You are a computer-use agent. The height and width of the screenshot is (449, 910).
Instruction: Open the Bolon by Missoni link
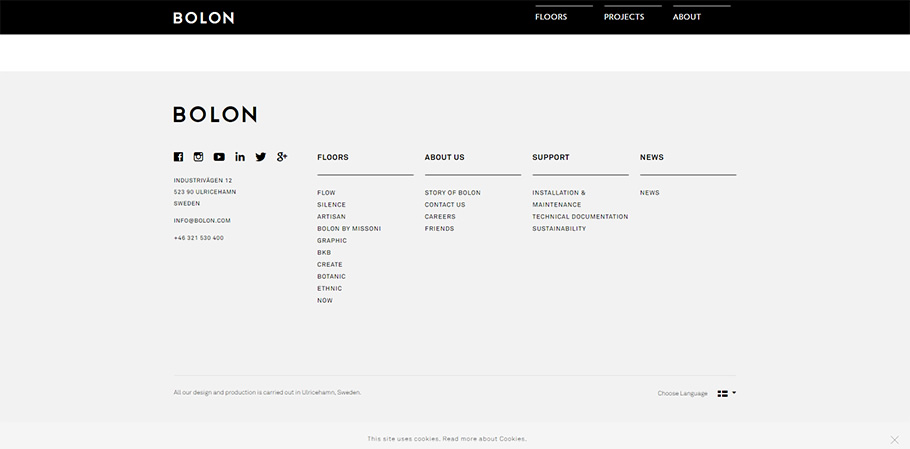tap(349, 229)
